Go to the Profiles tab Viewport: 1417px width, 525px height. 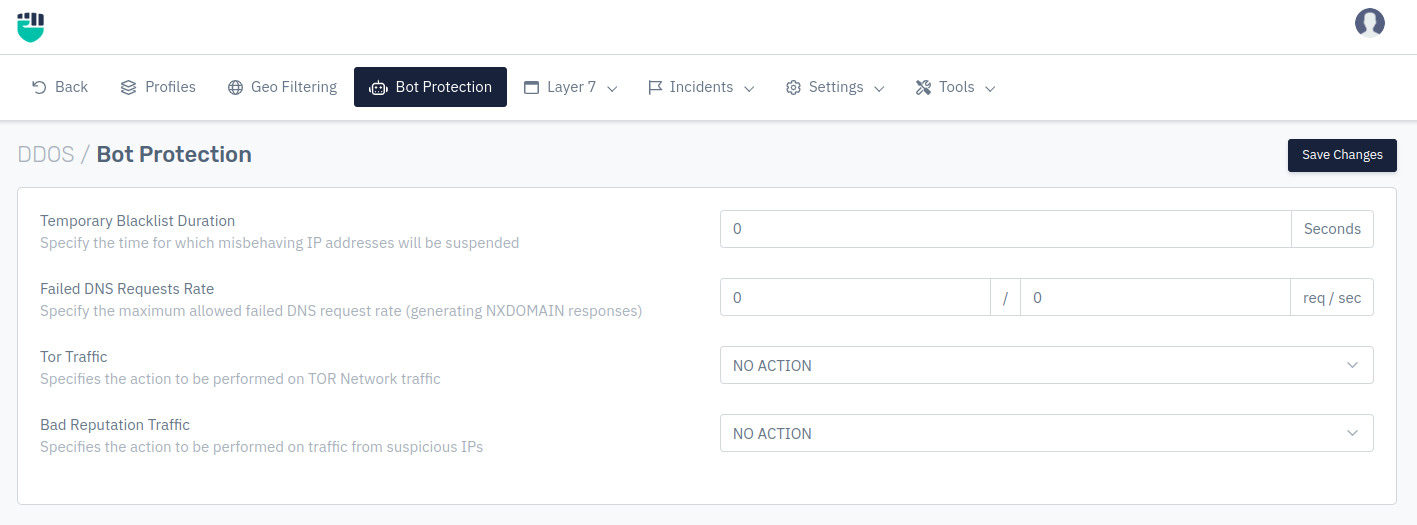pyautogui.click(x=158, y=87)
